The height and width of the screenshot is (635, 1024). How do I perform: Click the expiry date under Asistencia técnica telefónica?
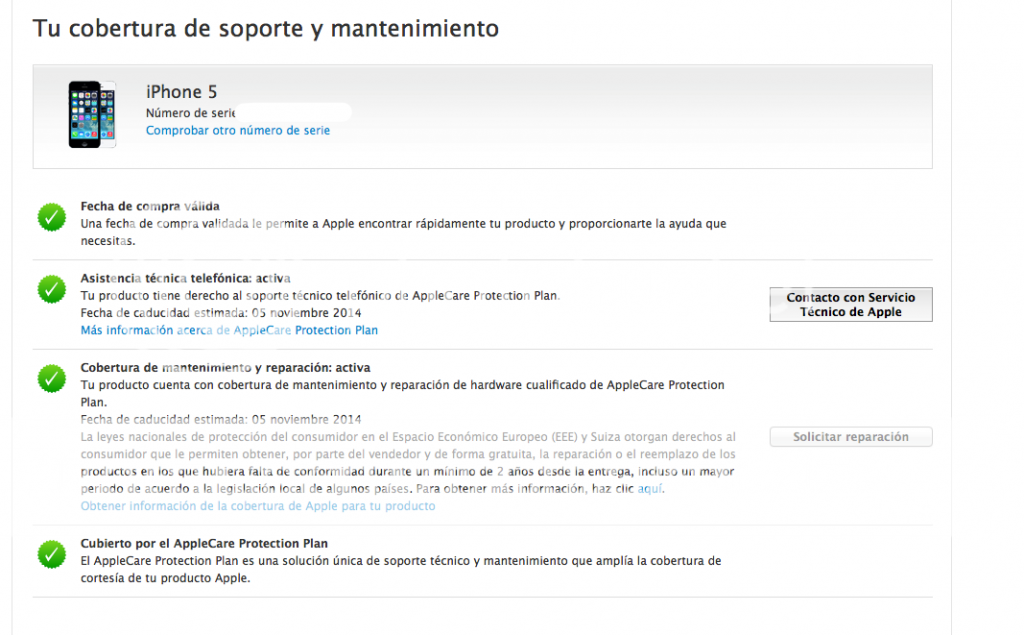[221, 312]
